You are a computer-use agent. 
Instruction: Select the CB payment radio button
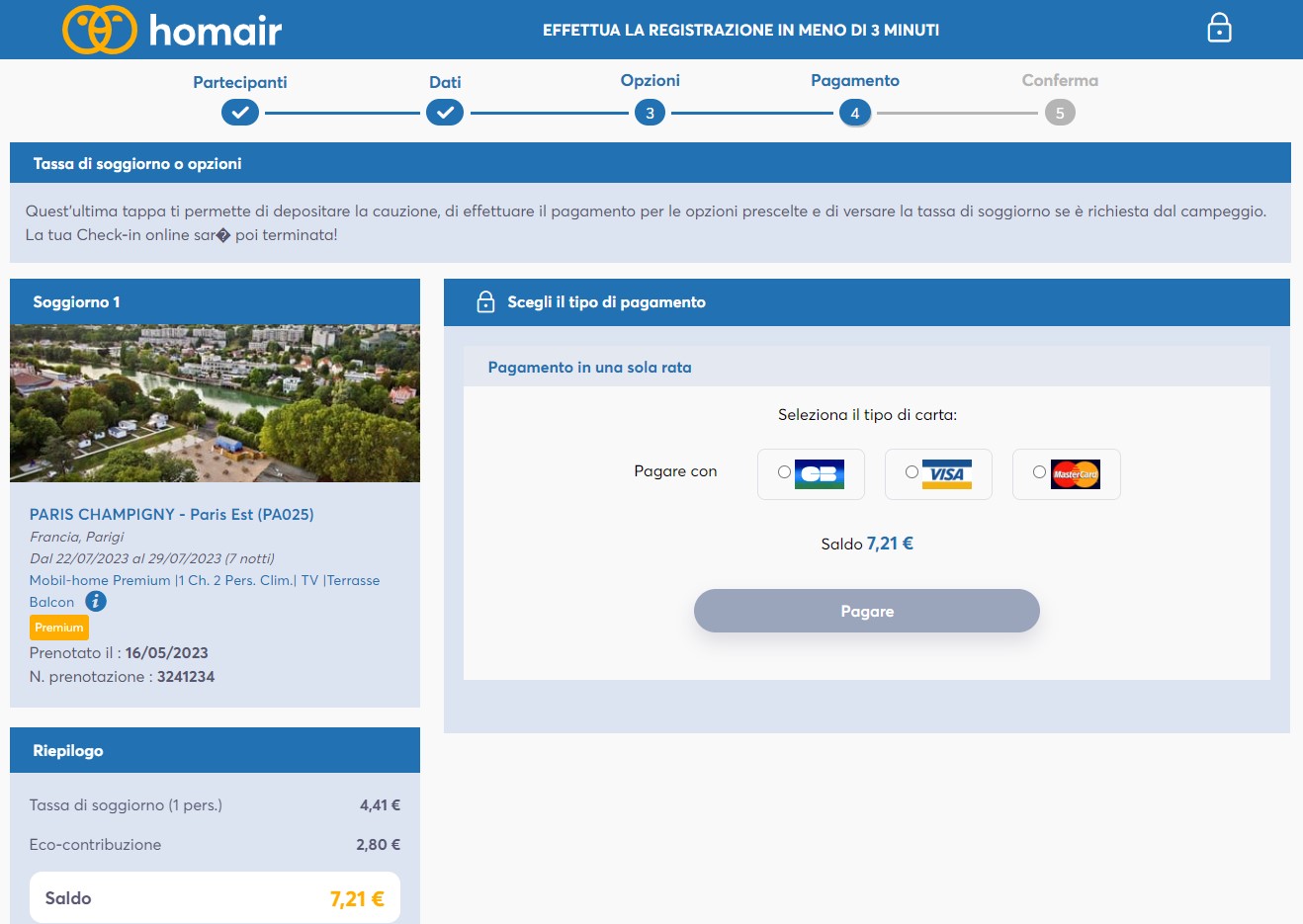pos(786,473)
